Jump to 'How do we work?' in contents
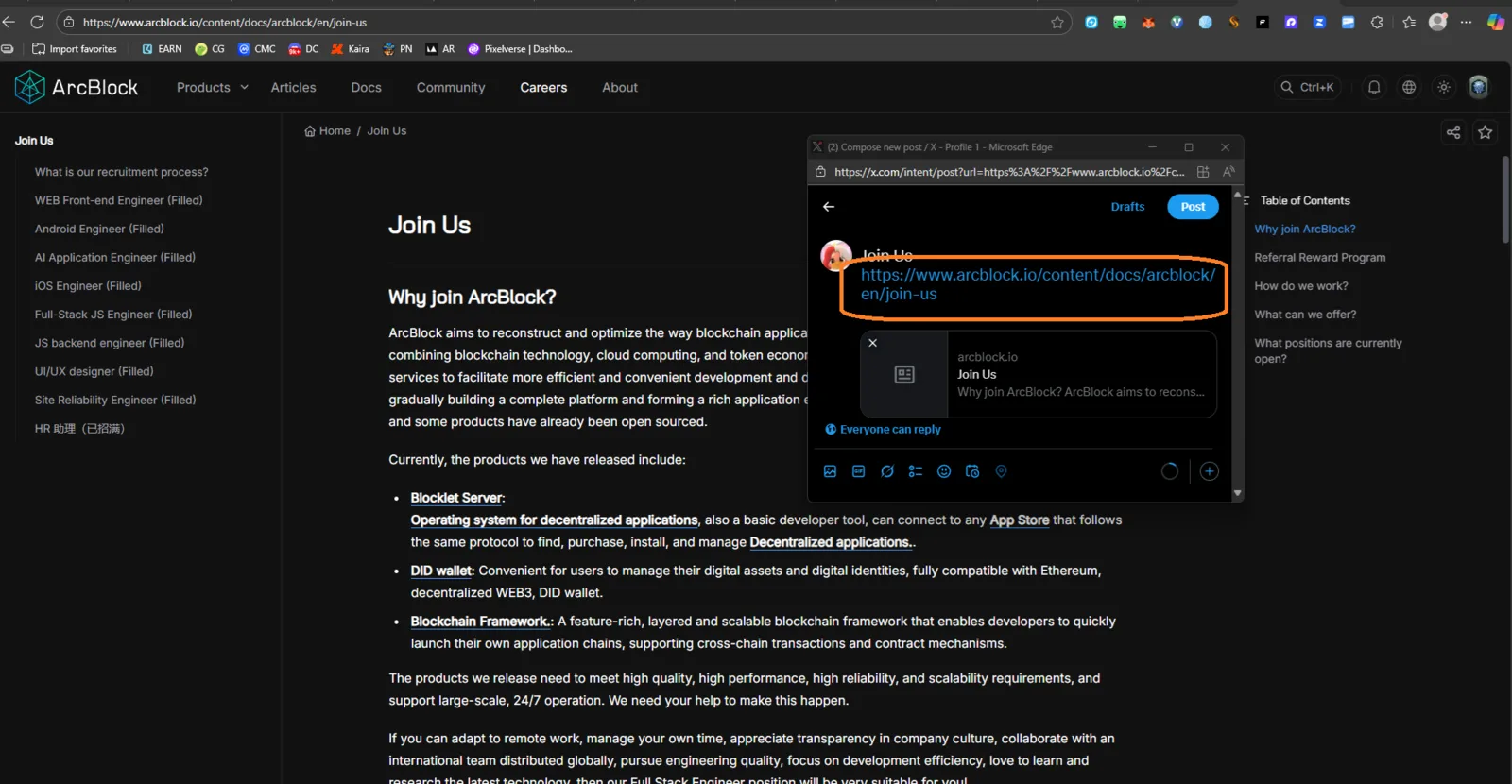The height and width of the screenshot is (784, 1512). [1301, 285]
